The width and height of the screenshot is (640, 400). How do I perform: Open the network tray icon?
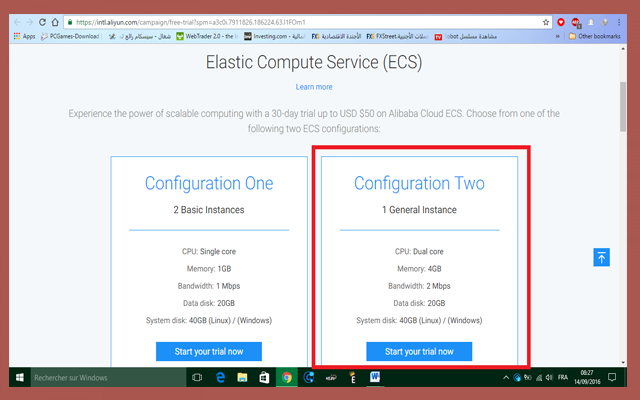coord(539,378)
